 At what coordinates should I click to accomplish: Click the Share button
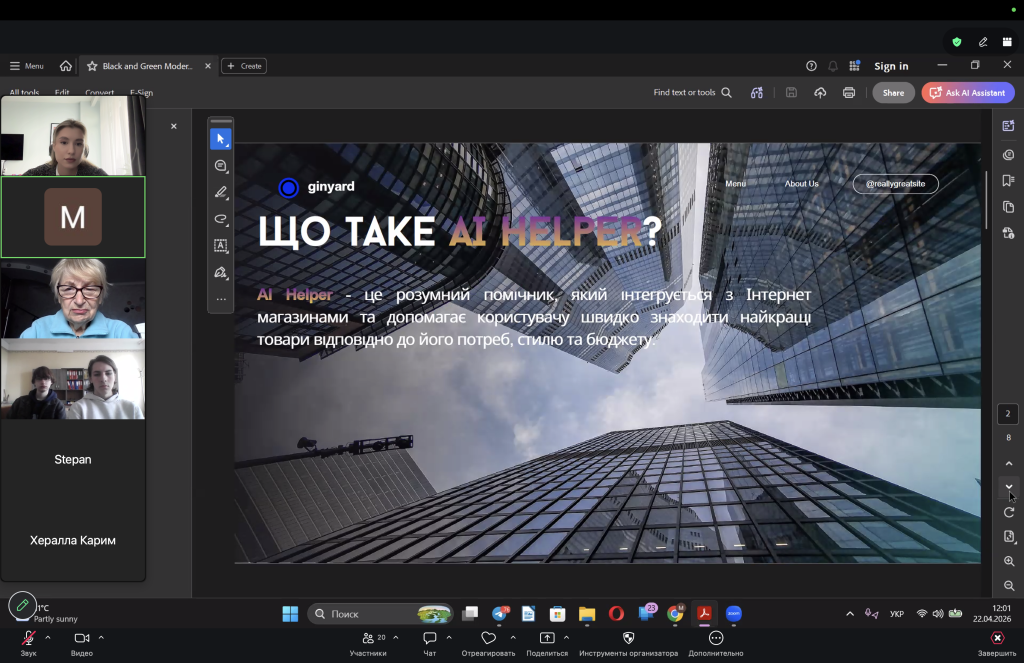point(893,93)
